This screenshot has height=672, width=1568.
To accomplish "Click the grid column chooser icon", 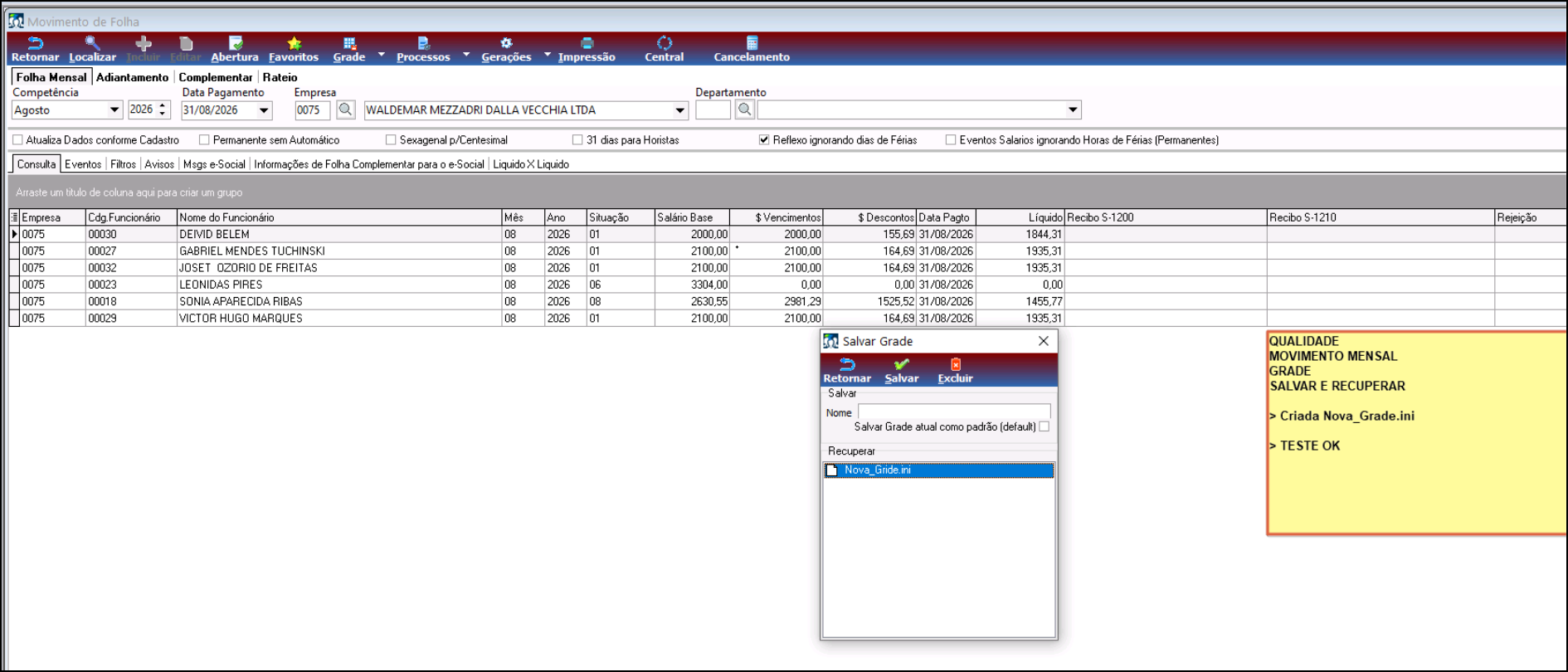I will pyautogui.click(x=14, y=217).
